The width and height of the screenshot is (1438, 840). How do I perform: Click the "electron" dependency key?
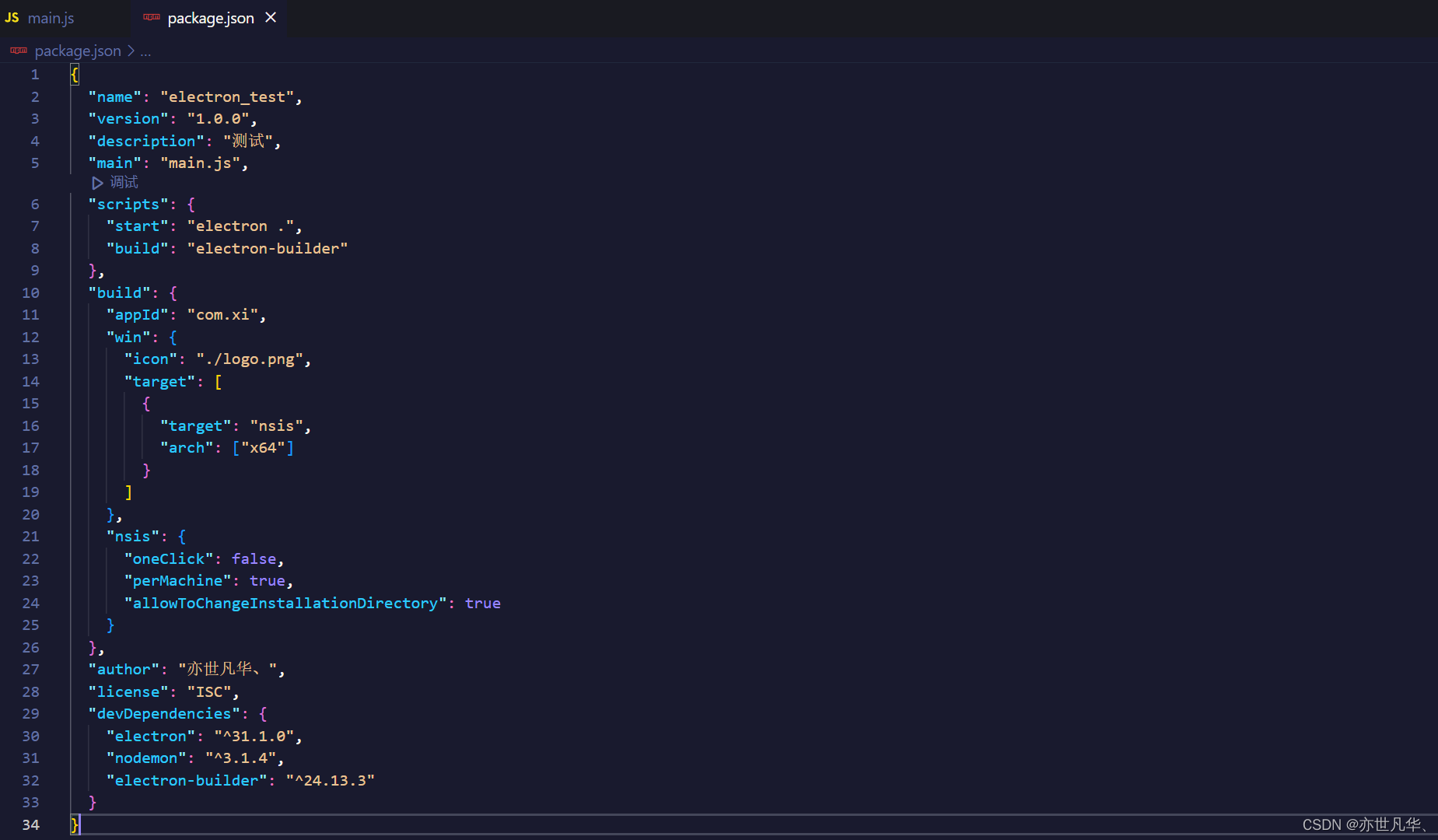click(x=151, y=737)
